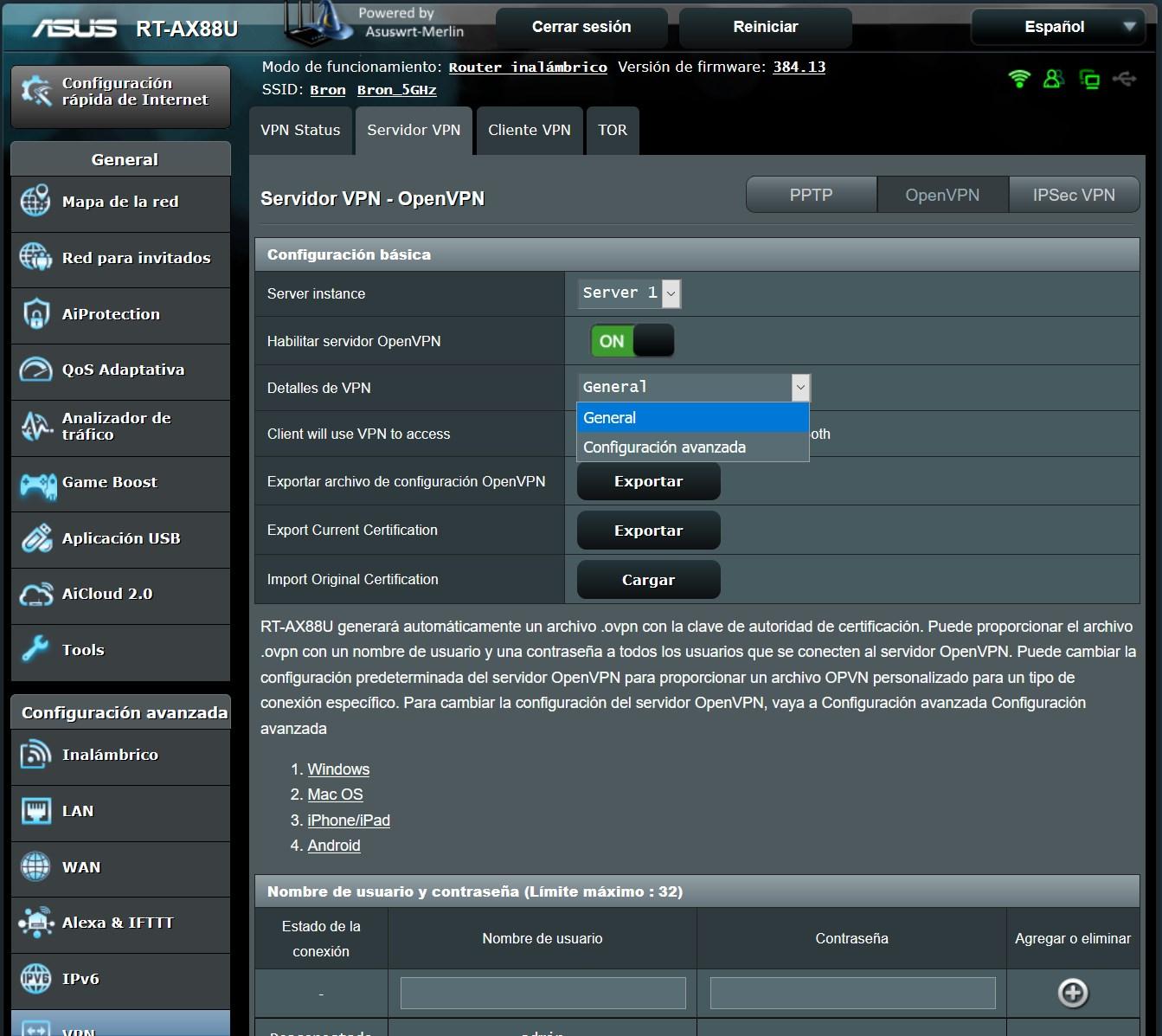Open Alexa & IFTTT icon
Viewport: 1162px width, 1036px height.
[35, 923]
